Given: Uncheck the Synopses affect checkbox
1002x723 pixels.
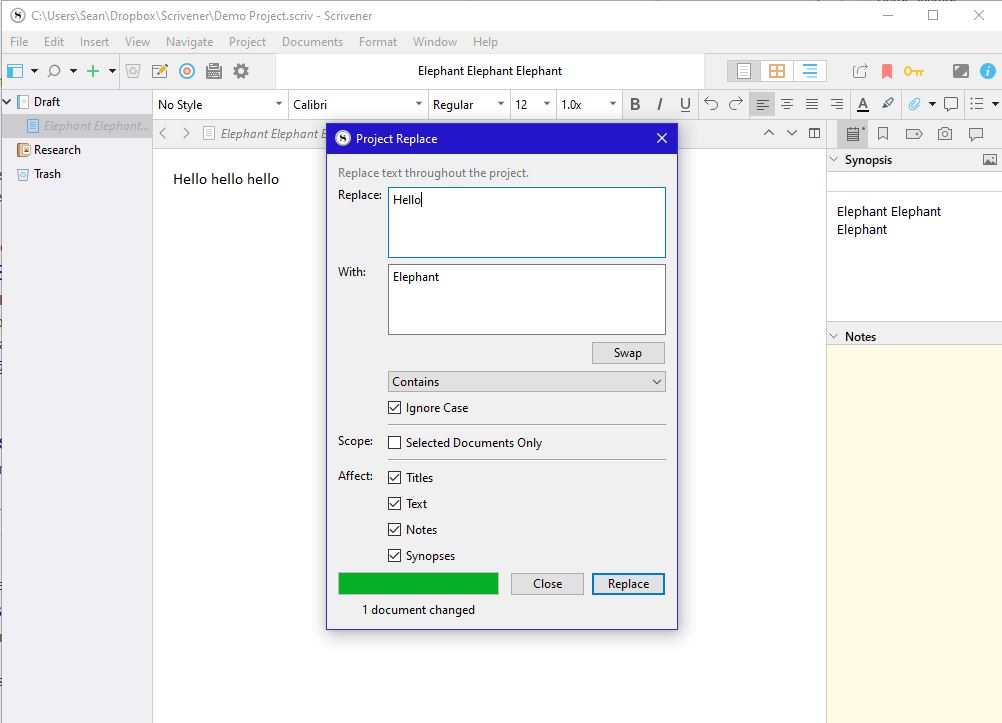Looking at the screenshot, I should coord(395,556).
